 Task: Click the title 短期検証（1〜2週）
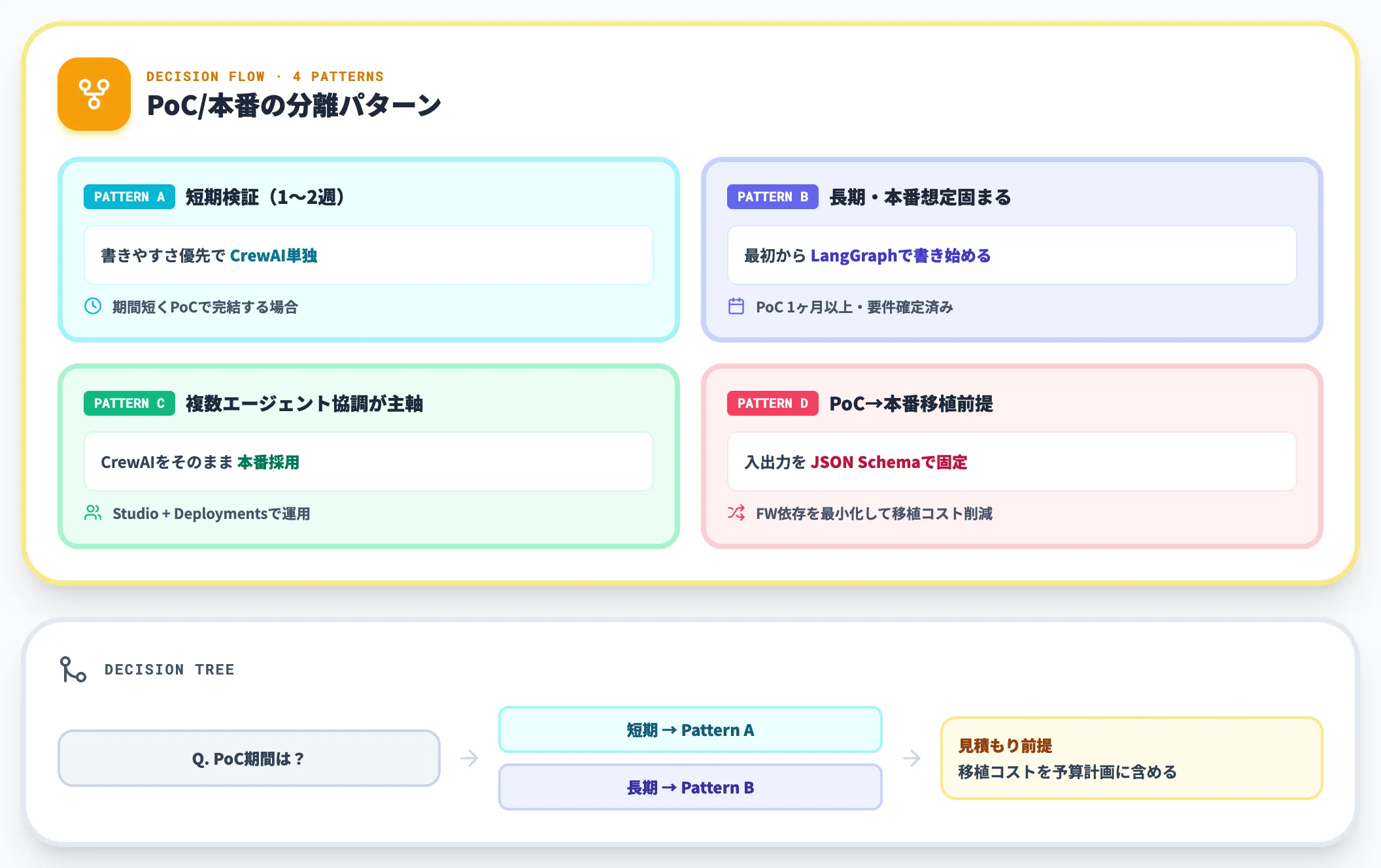(265, 197)
